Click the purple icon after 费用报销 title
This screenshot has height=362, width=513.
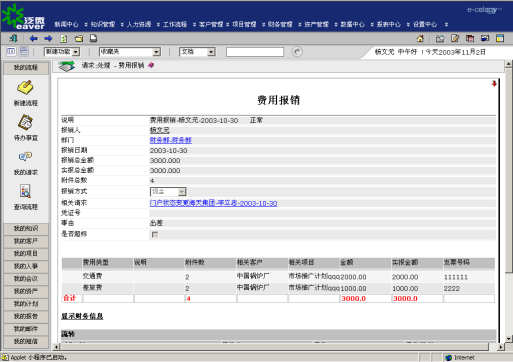tap(151, 65)
